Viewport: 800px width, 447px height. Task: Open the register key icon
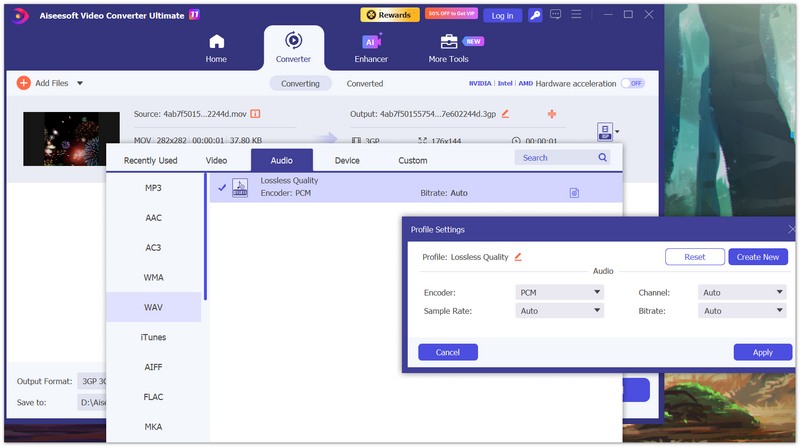point(535,15)
